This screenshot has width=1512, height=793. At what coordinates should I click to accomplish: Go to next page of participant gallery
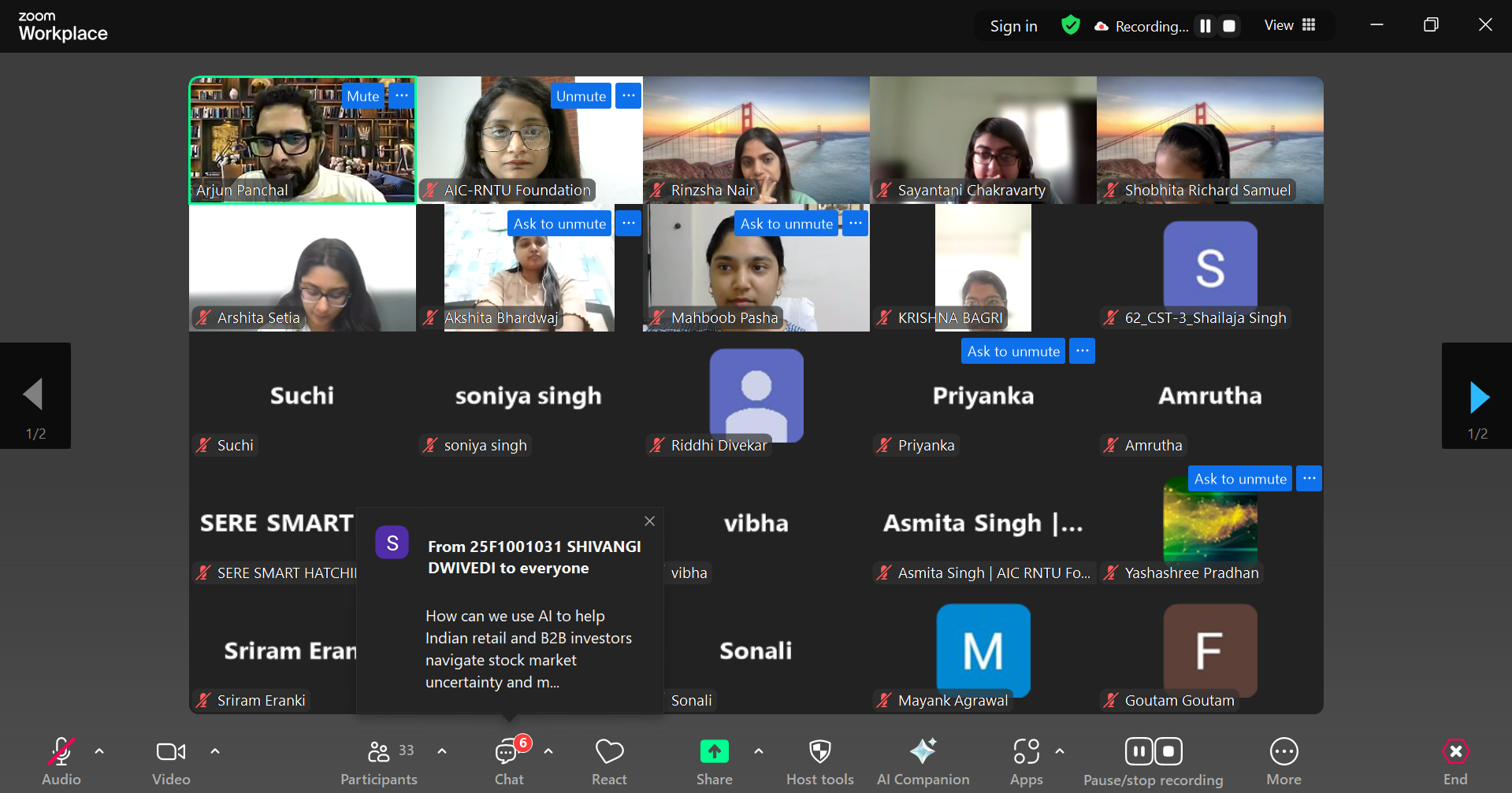pyautogui.click(x=1478, y=396)
